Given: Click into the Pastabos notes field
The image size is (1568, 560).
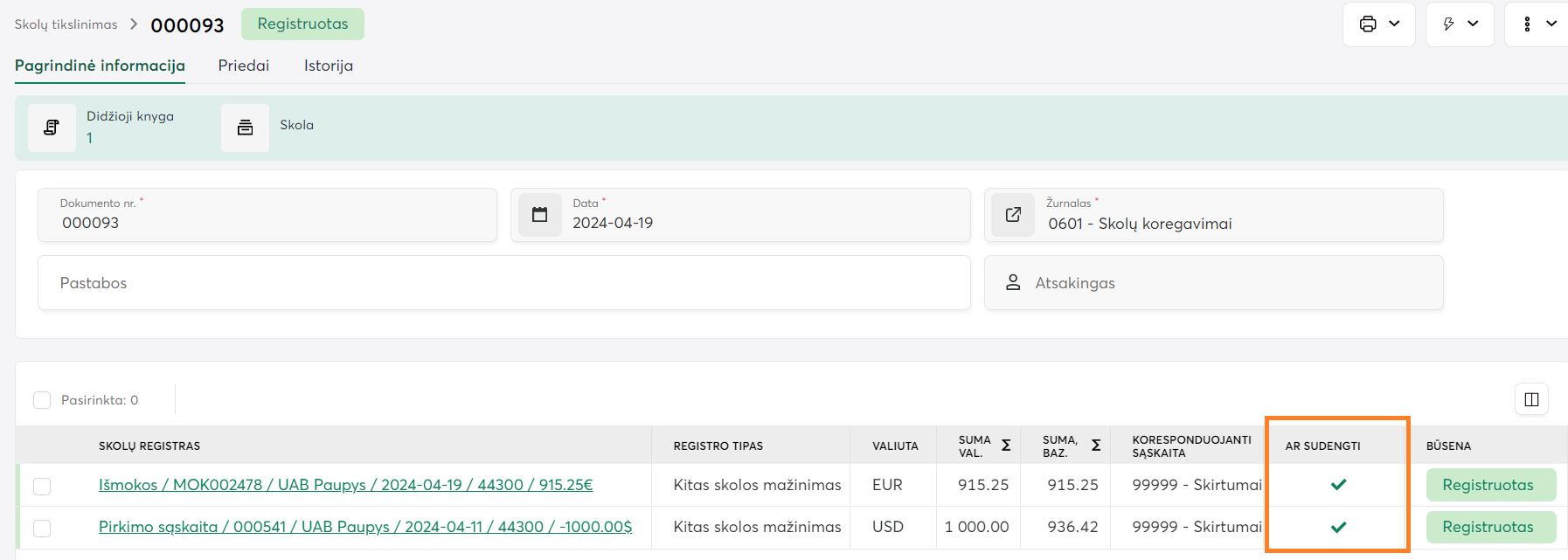Looking at the screenshot, I should [503, 283].
